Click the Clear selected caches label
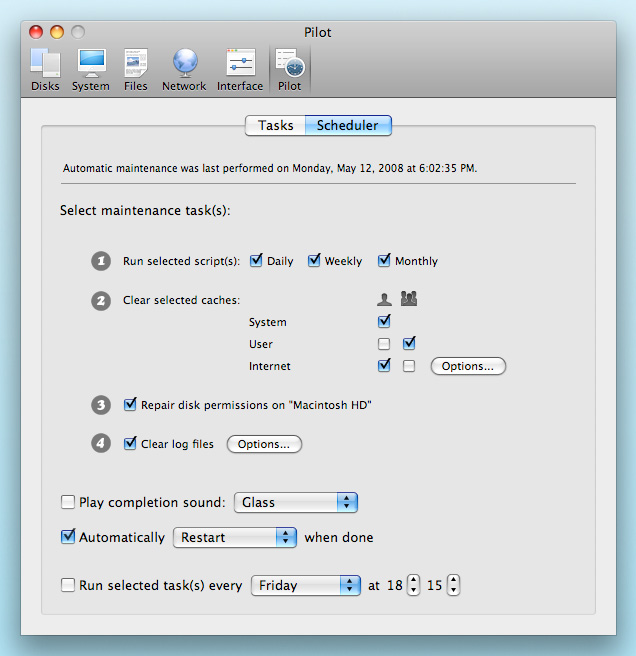 click(x=182, y=300)
